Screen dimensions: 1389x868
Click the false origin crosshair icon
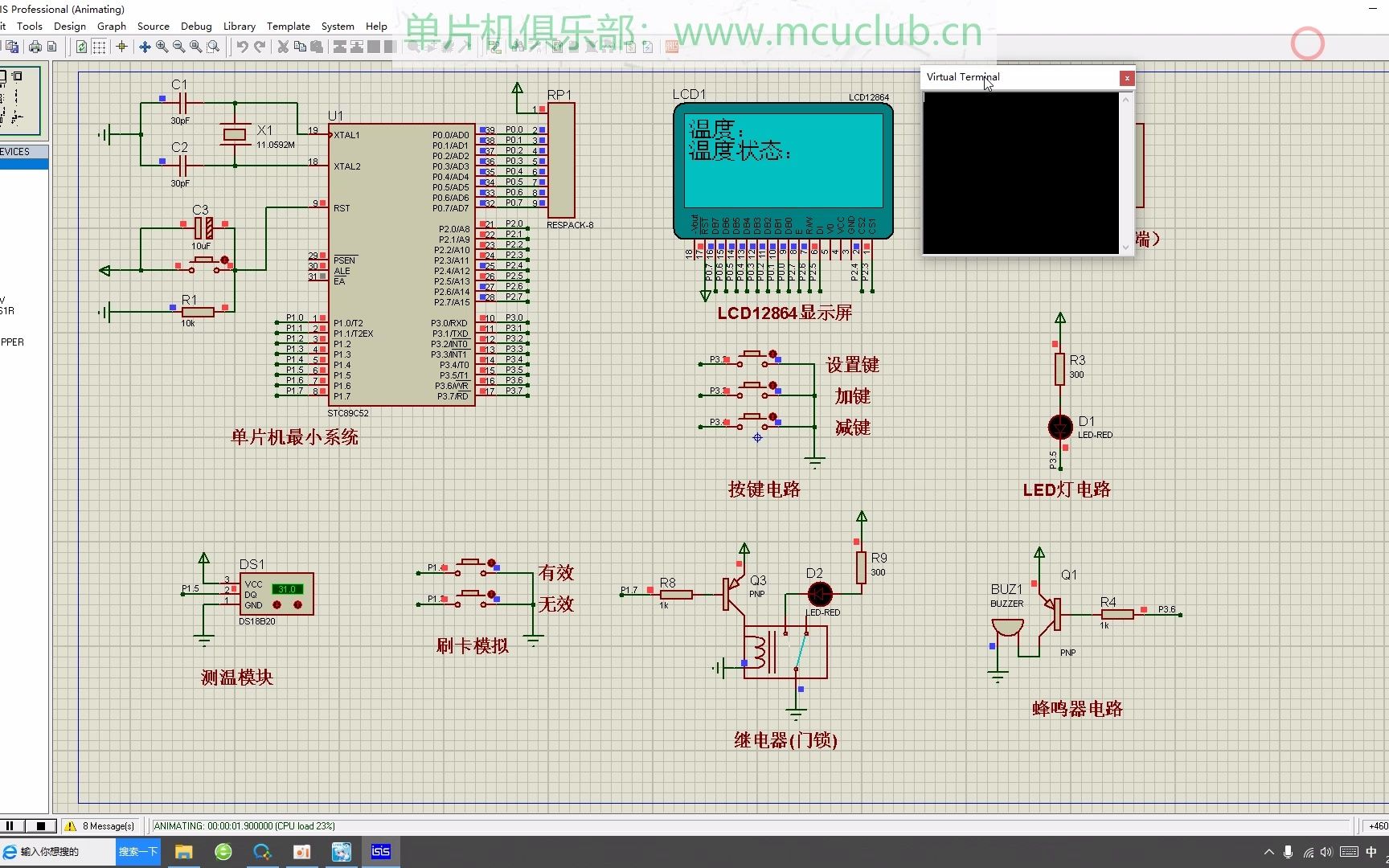122,47
